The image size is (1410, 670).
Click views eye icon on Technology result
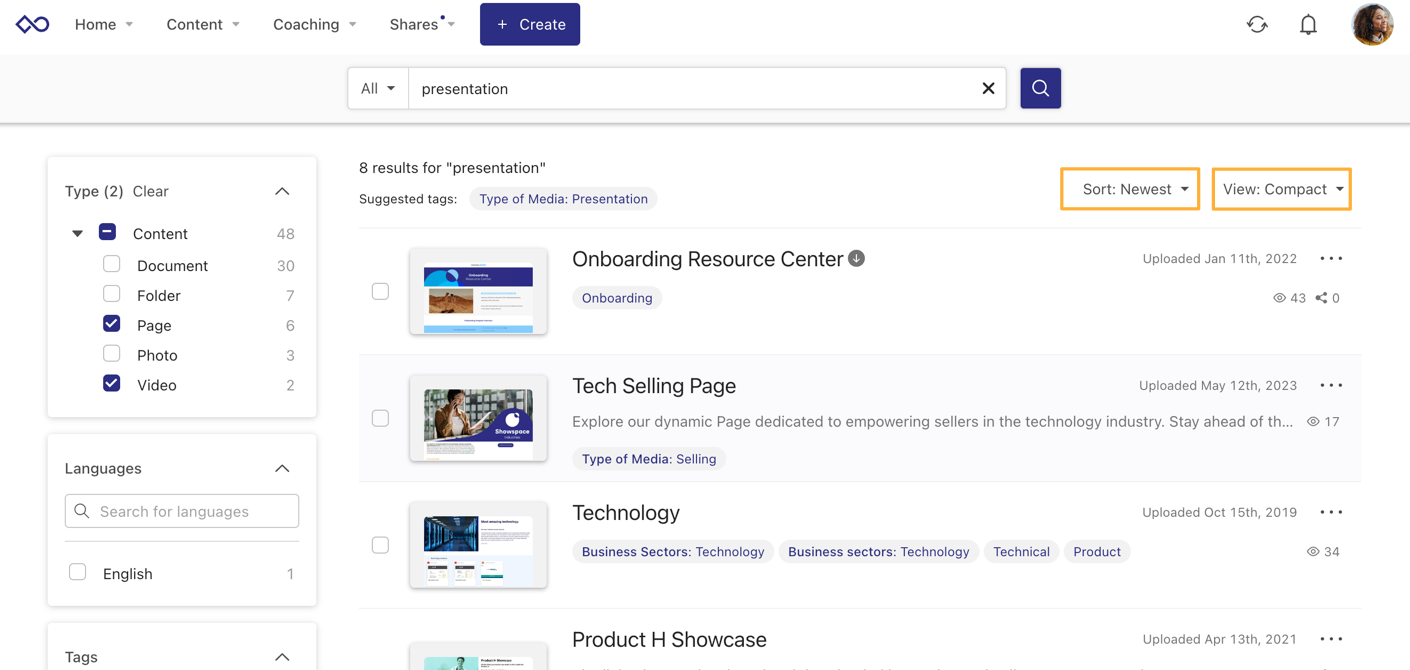[1313, 552]
